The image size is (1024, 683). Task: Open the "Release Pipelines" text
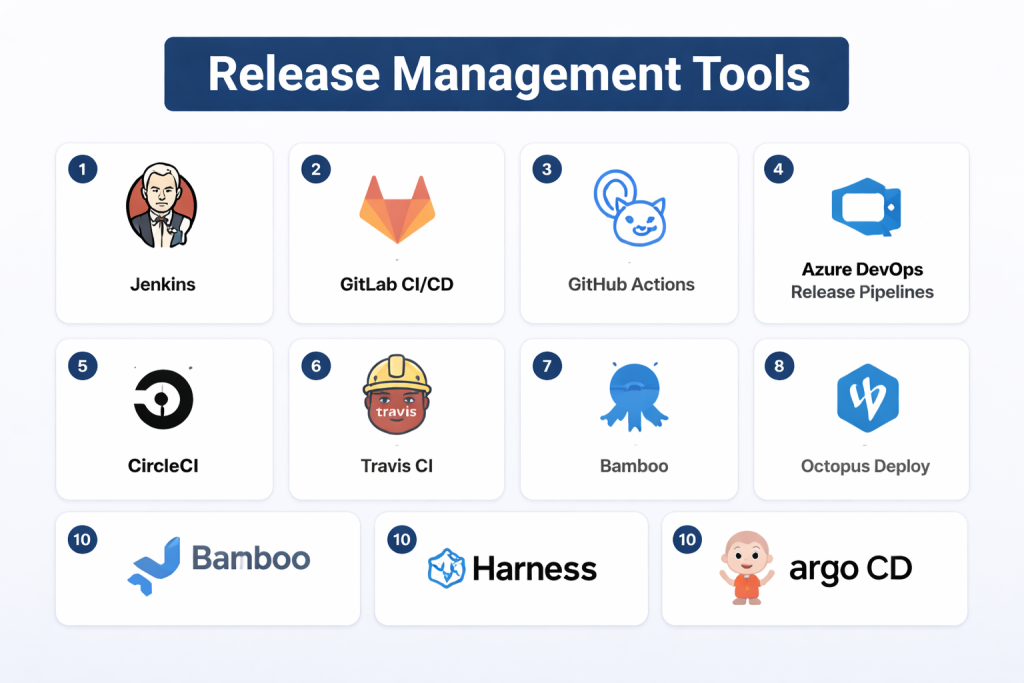862,292
